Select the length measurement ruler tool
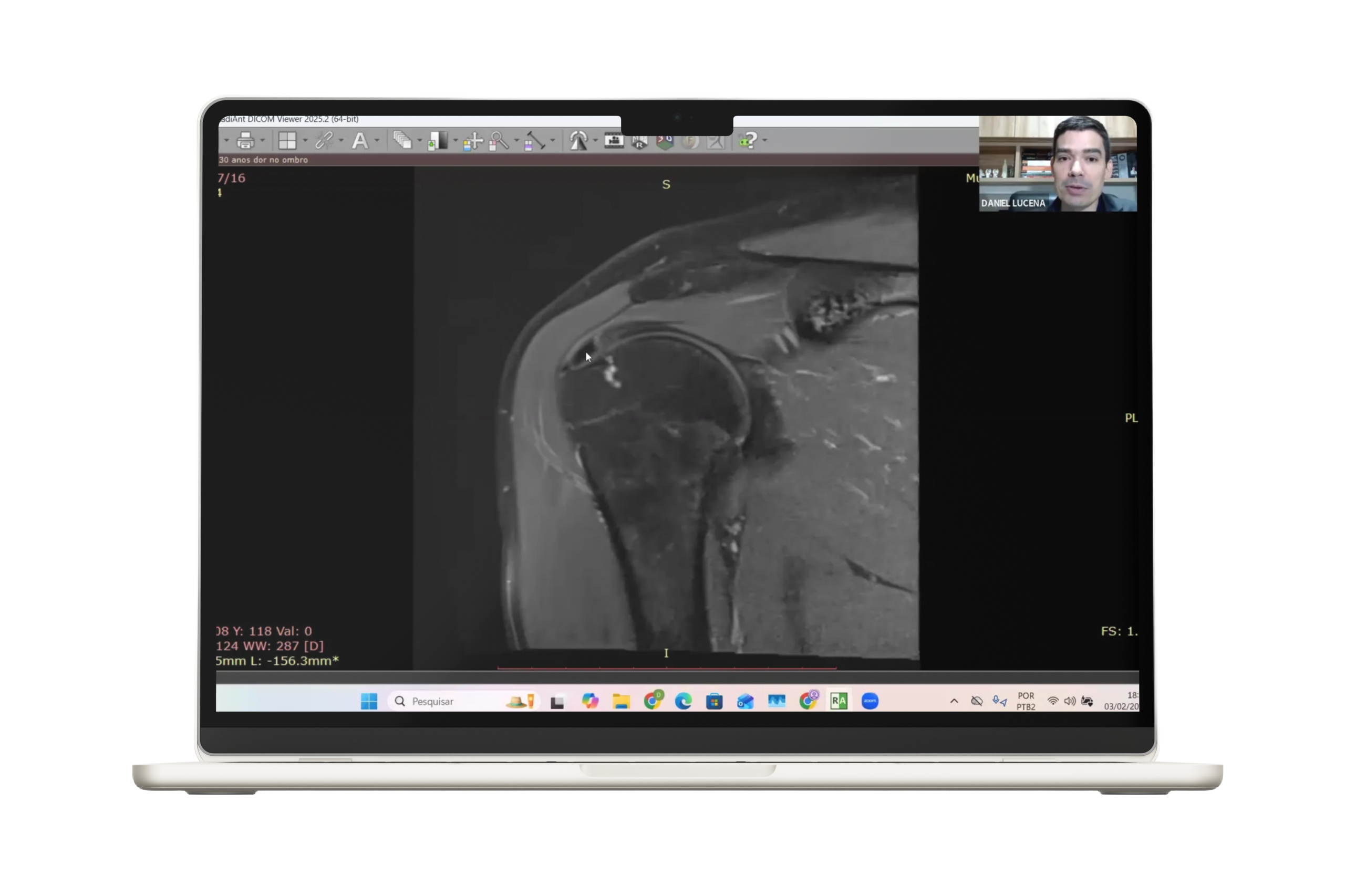Viewport: 1345px width, 896px height. (x=534, y=141)
